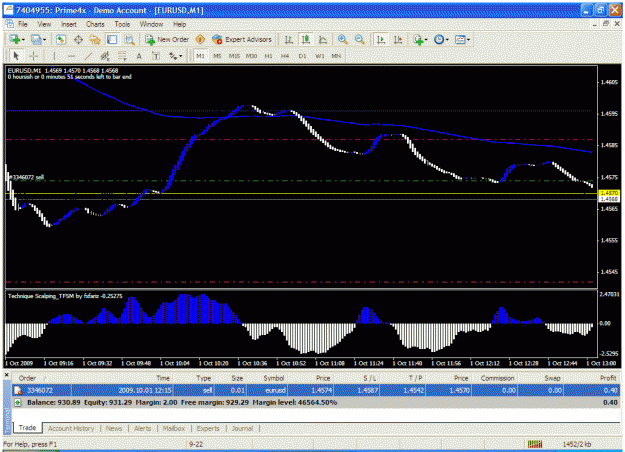Screen dimensions: 625x452
Task: Switch to Experts tab
Action: [208, 428]
